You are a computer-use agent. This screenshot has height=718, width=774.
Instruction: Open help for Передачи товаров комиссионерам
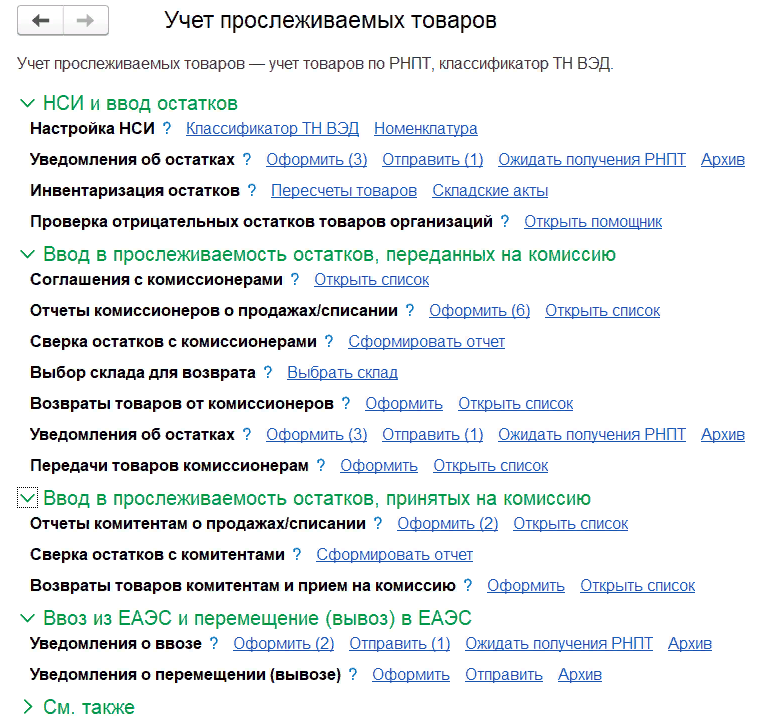pos(321,466)
